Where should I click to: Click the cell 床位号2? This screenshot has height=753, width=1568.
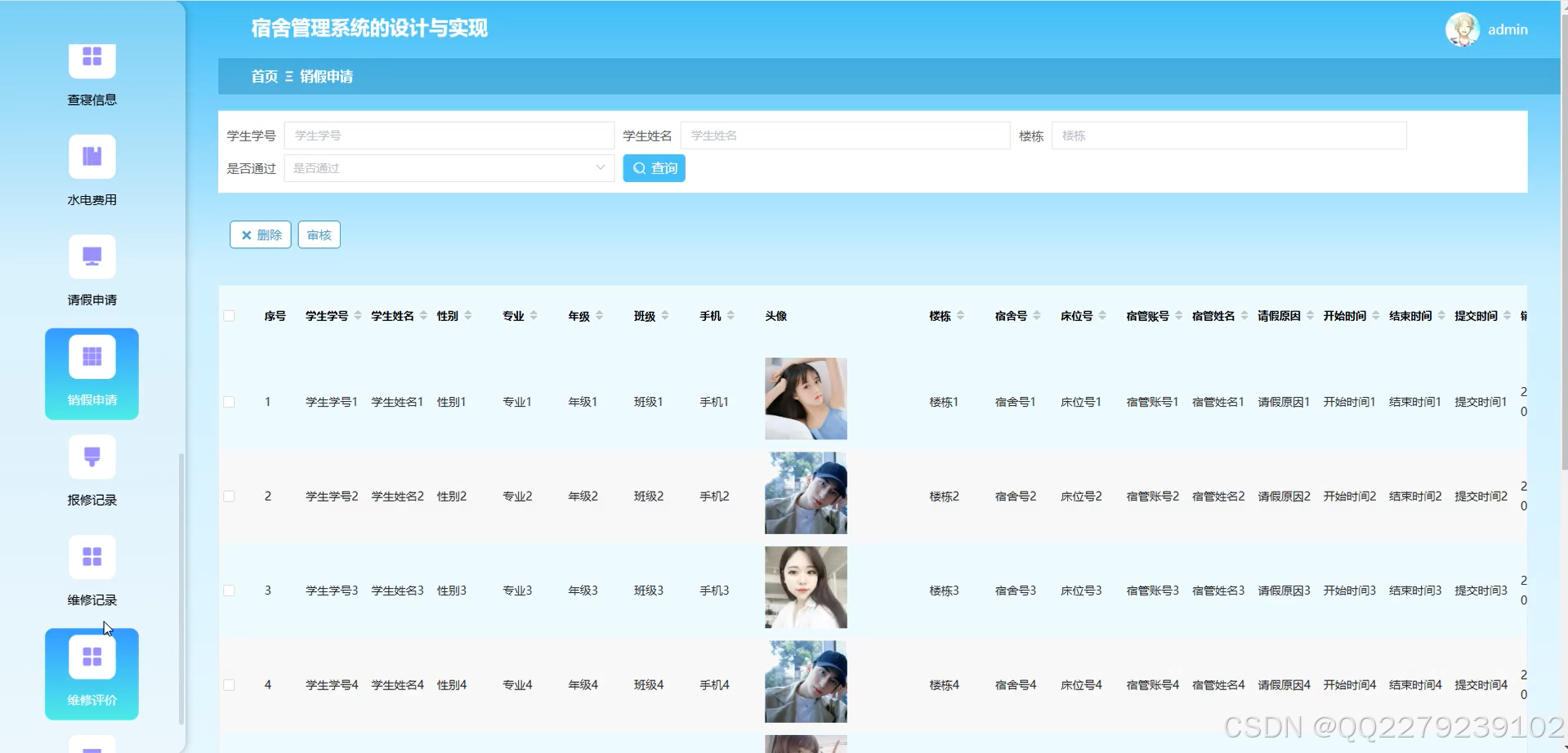(1081, 497)
